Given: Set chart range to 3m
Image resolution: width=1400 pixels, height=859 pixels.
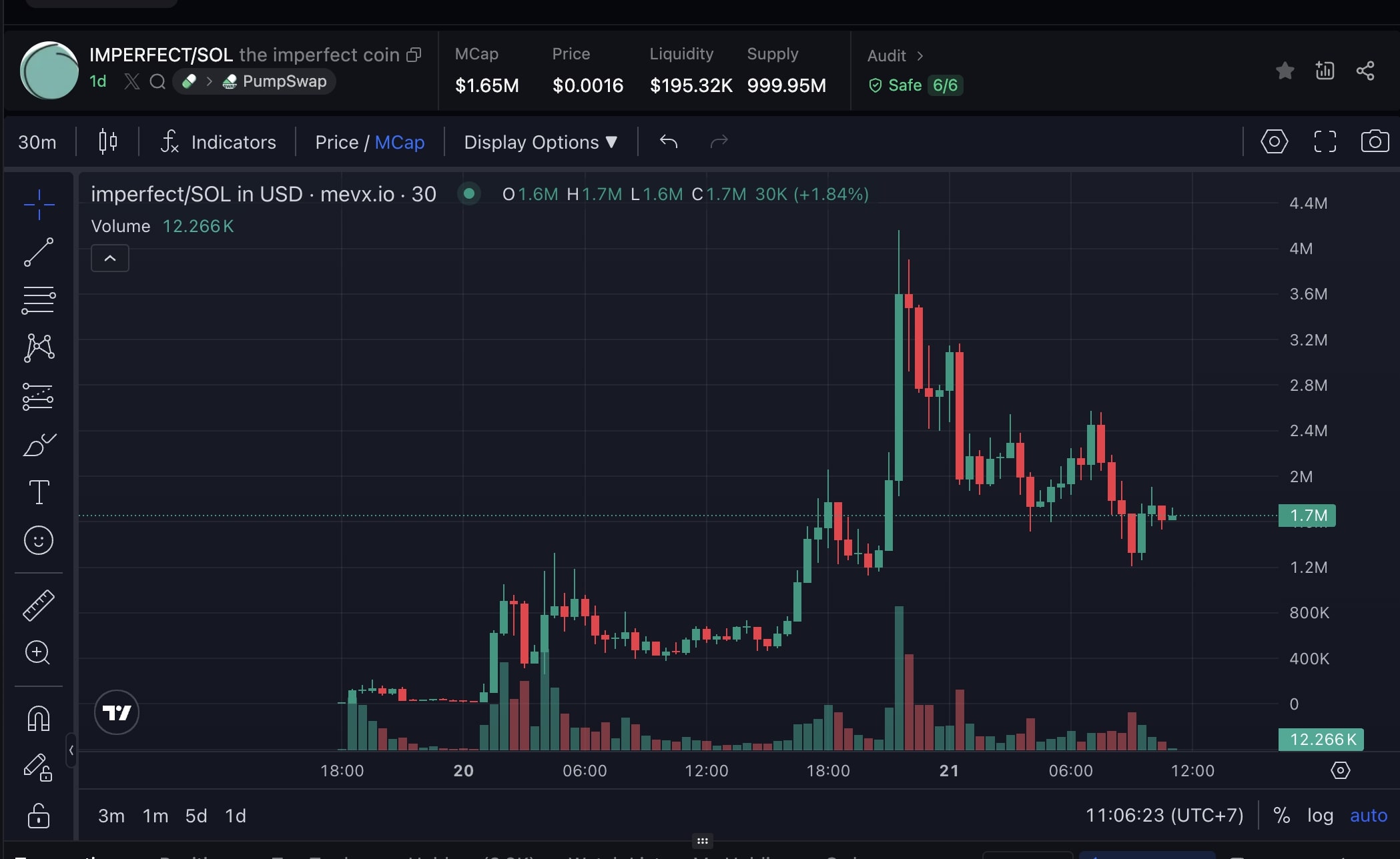Looking at the screenshot, I should point(111,816).
